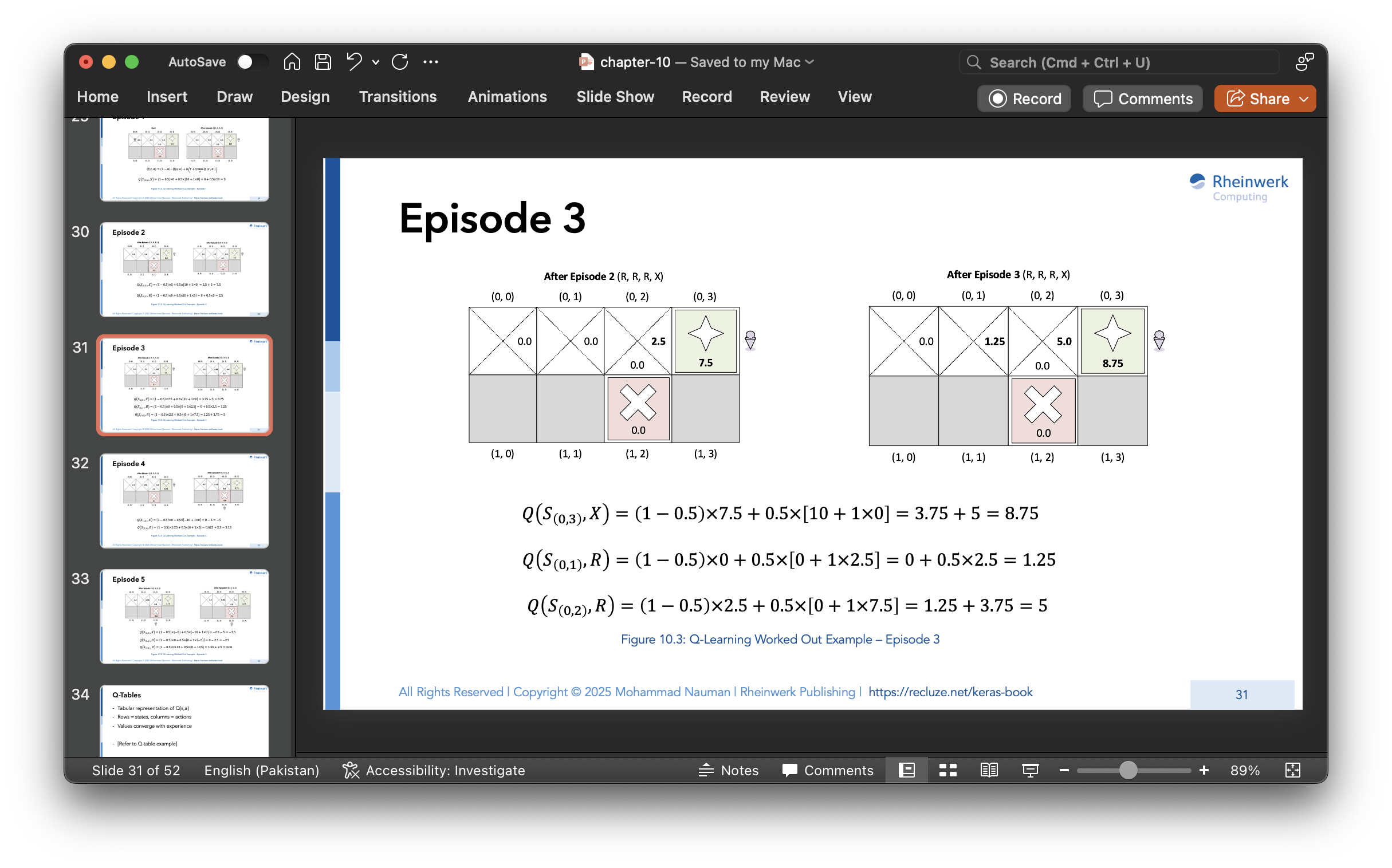Screen dimensions: 1392x868
Task: Select the Episode 4 slide thumbnail
Action: 184,500
